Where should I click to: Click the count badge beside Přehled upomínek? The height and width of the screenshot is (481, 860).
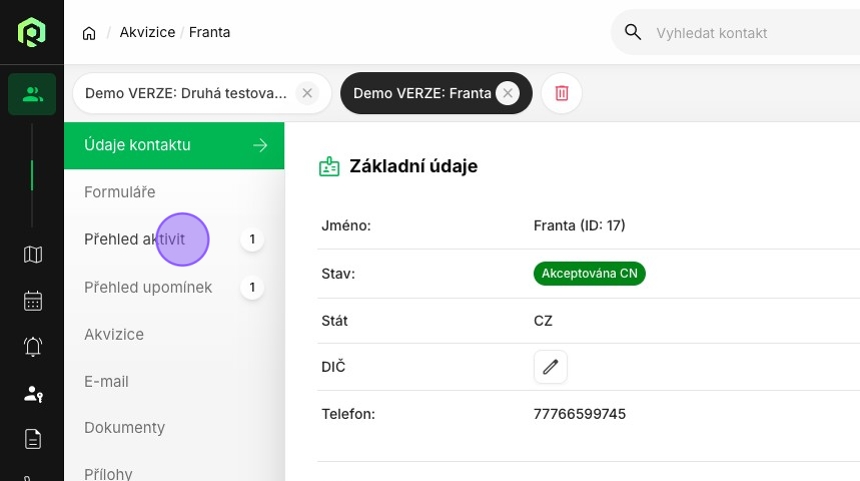tap(252, 287)
